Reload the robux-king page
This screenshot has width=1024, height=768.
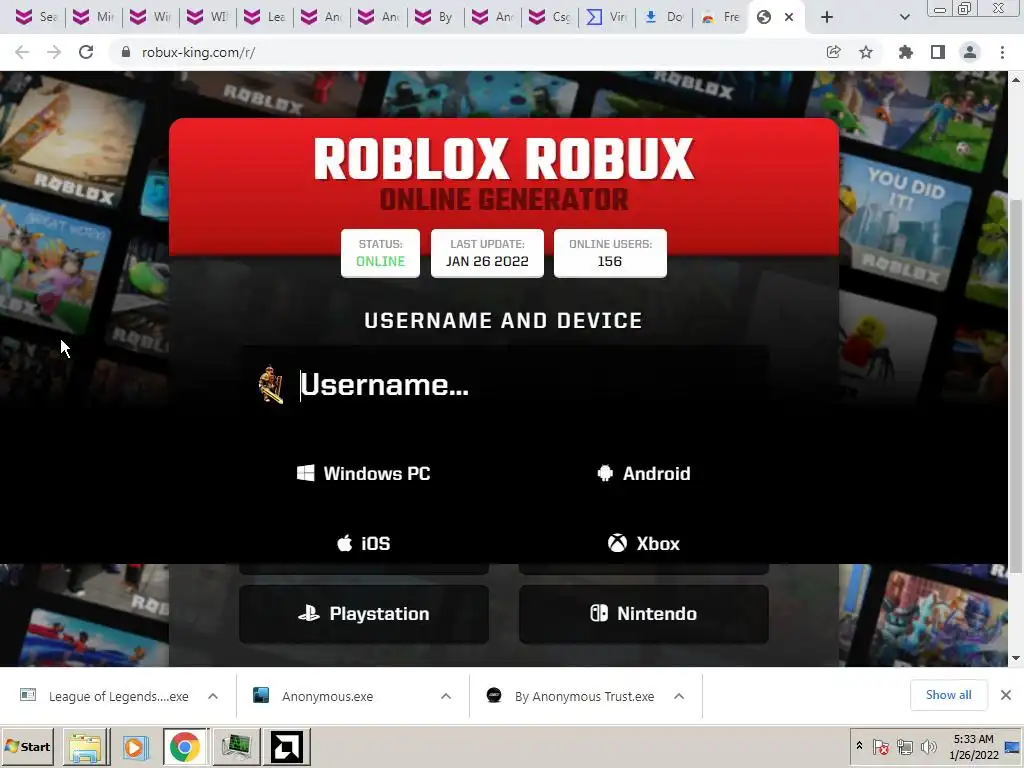[86, 52]
